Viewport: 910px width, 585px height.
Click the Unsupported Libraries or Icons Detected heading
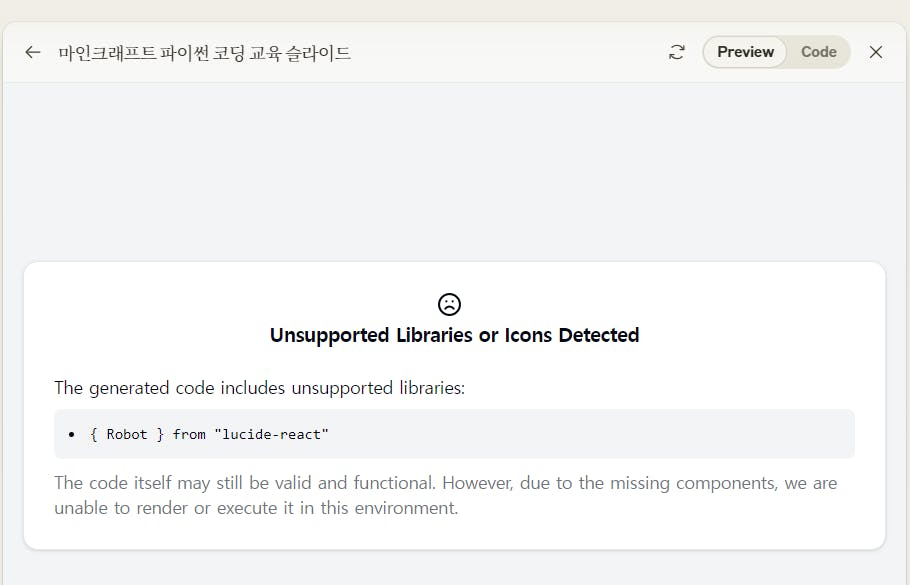tap(454, 335)
